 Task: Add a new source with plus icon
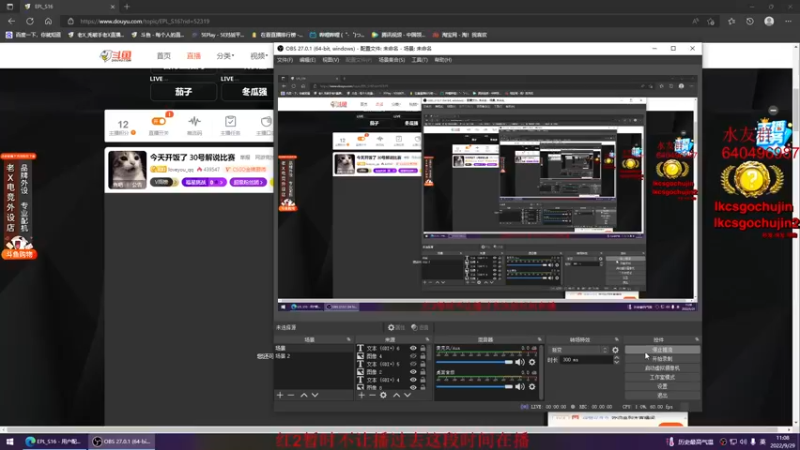pos(361,395)
